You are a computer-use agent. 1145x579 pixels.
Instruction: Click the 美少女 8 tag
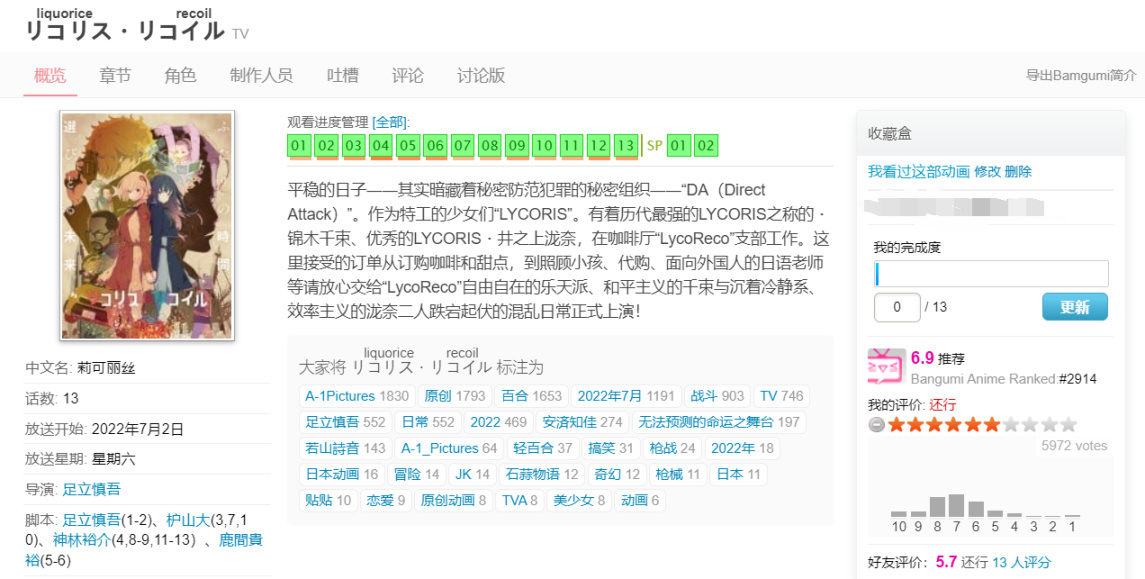[579, 500]
